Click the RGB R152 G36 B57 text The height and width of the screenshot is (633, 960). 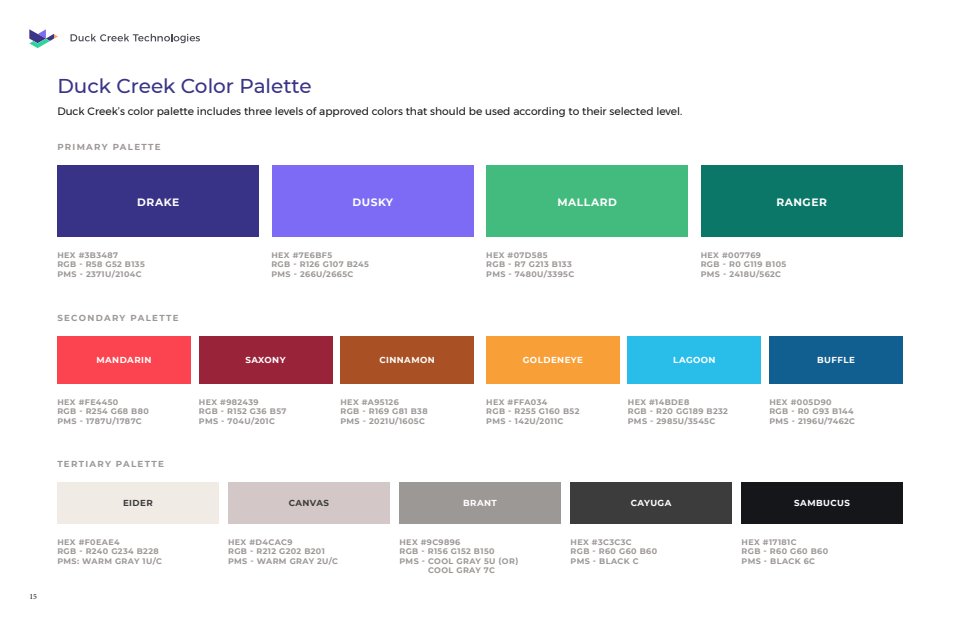point(242,411)
